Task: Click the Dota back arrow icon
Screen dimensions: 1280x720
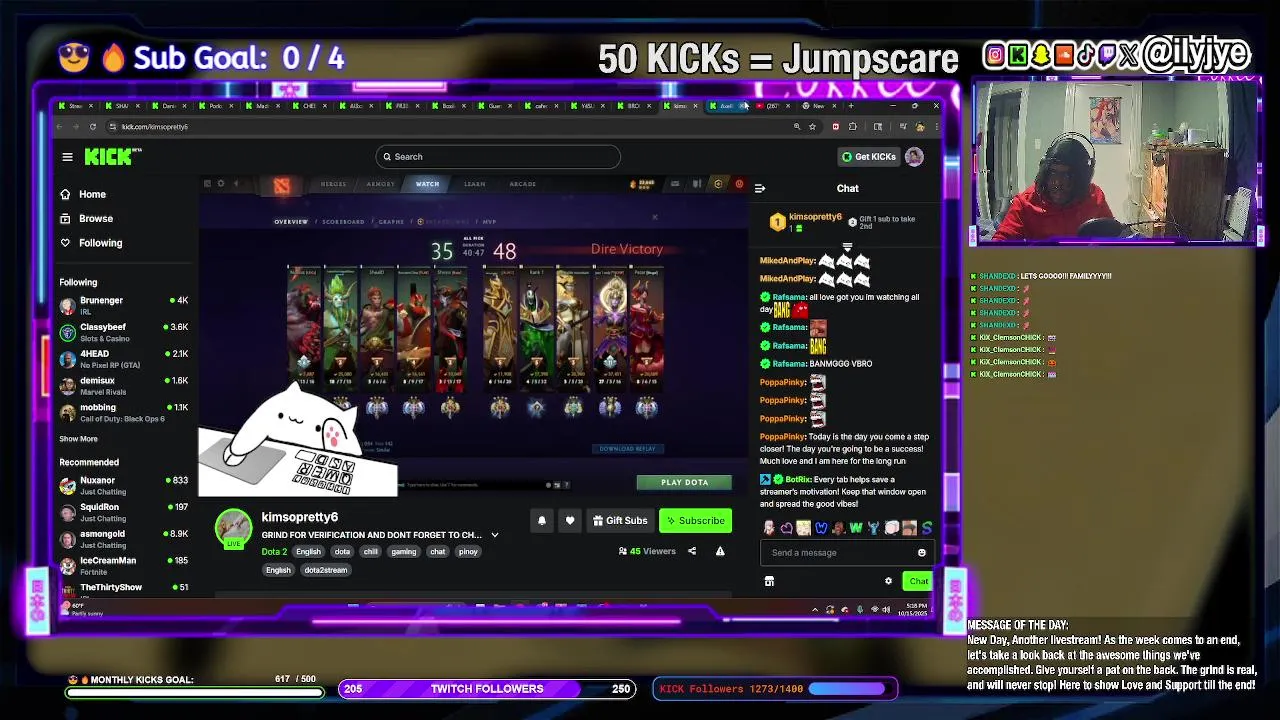Action: pos(236,184)
